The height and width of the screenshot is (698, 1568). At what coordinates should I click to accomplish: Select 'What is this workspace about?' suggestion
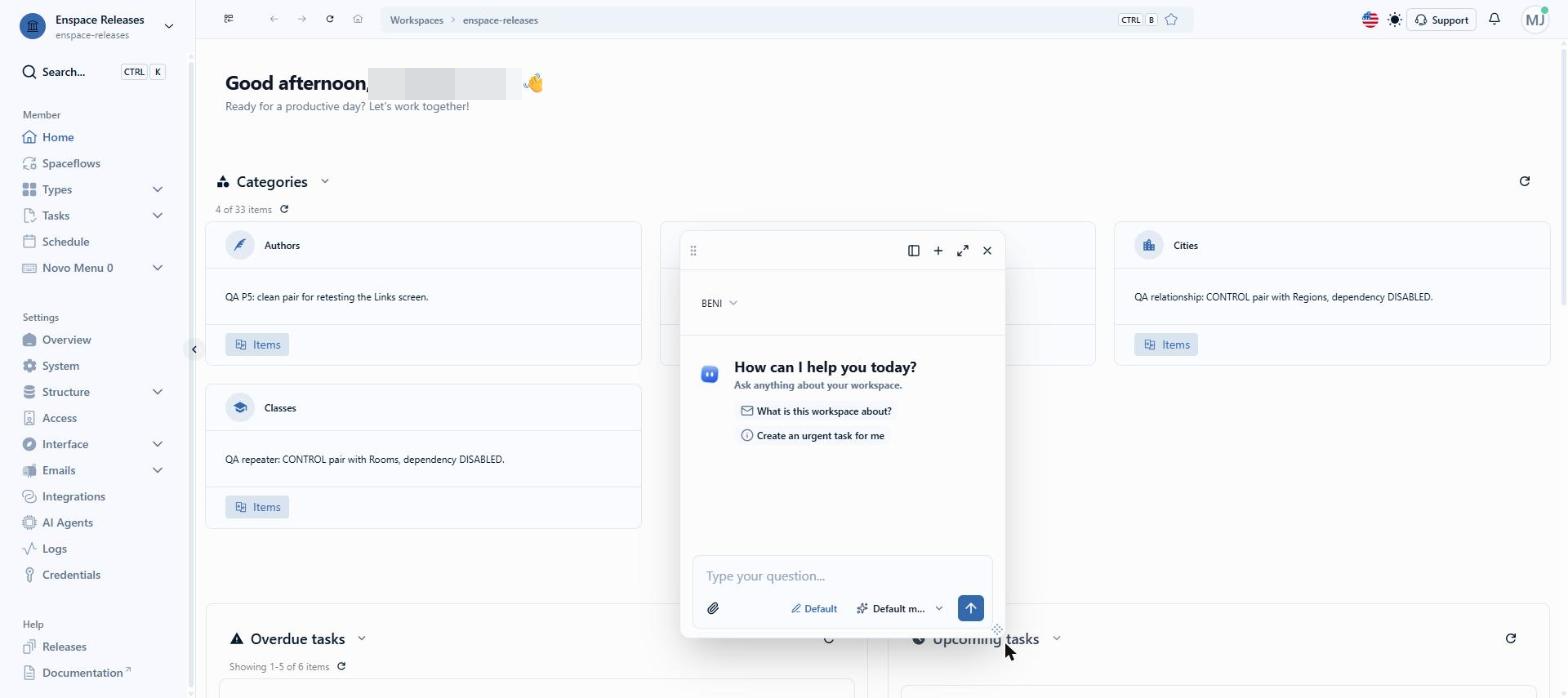[816, 411]
